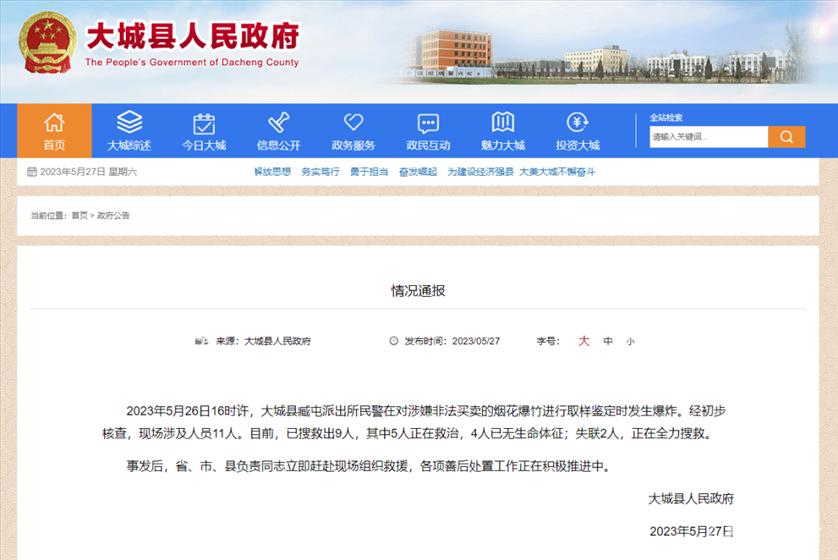Click the calendar icon beside the date

32,172
